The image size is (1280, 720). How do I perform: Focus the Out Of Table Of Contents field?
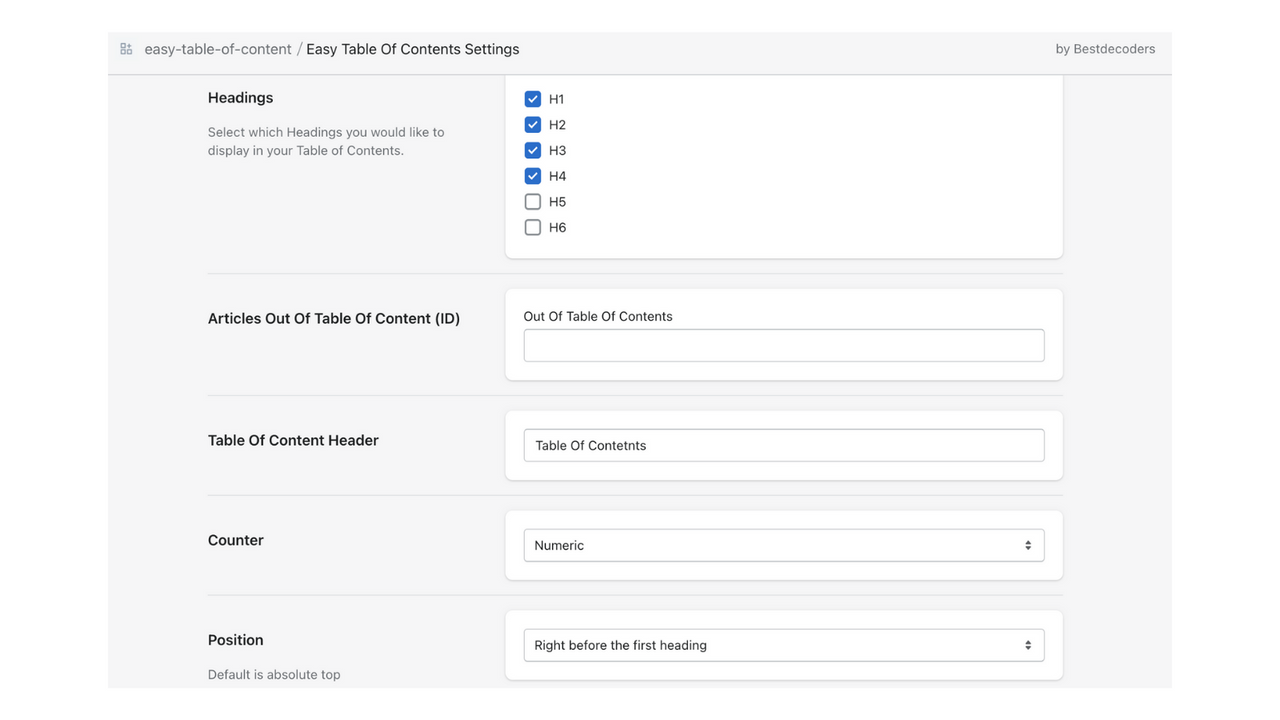coord(784,345)
